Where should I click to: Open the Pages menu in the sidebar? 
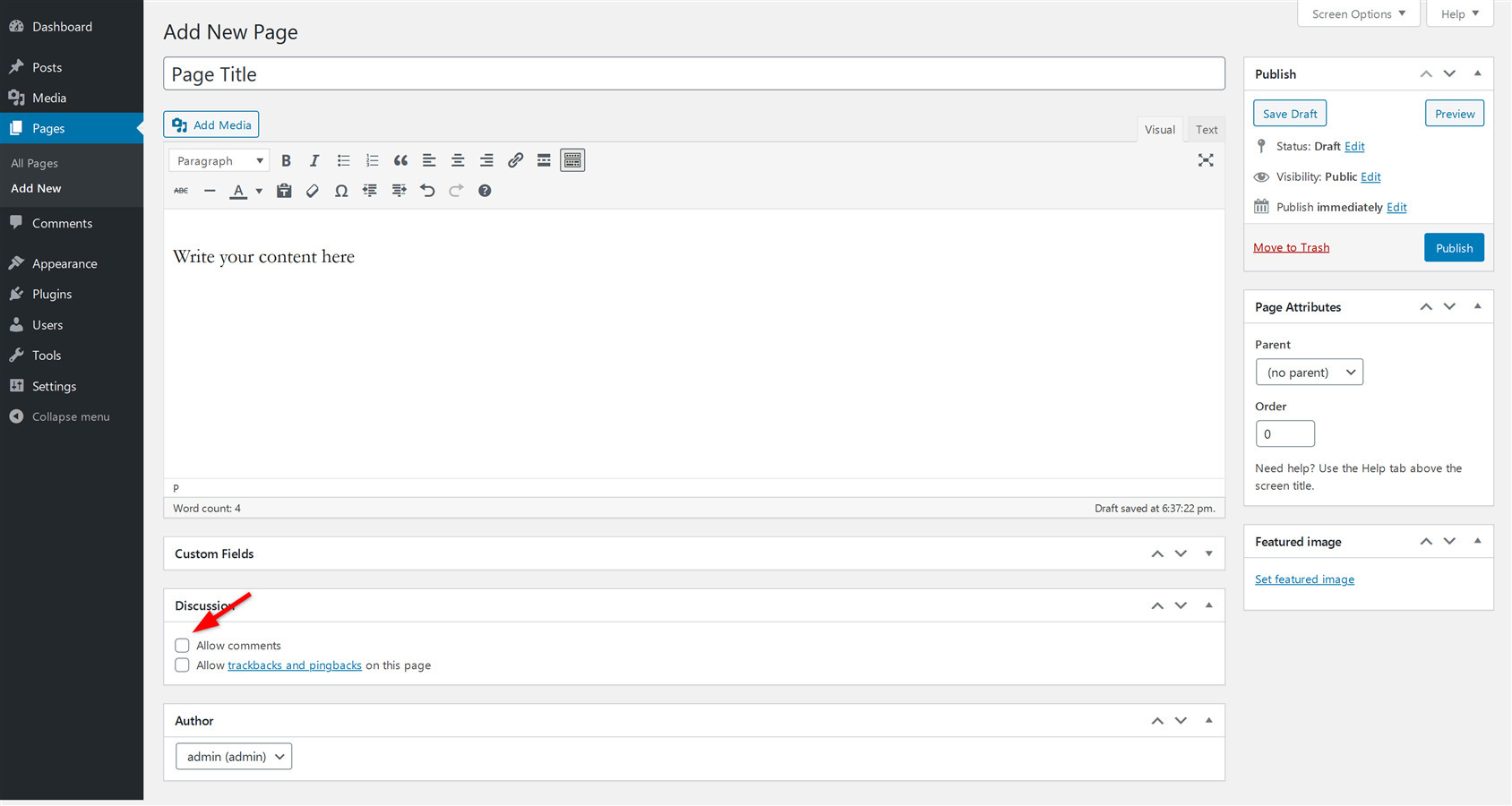pyautogui.click(x=47, y=128)
